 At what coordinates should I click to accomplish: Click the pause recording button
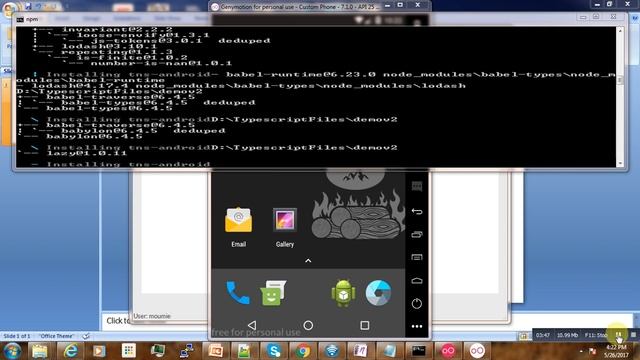(x=619, y=335)
